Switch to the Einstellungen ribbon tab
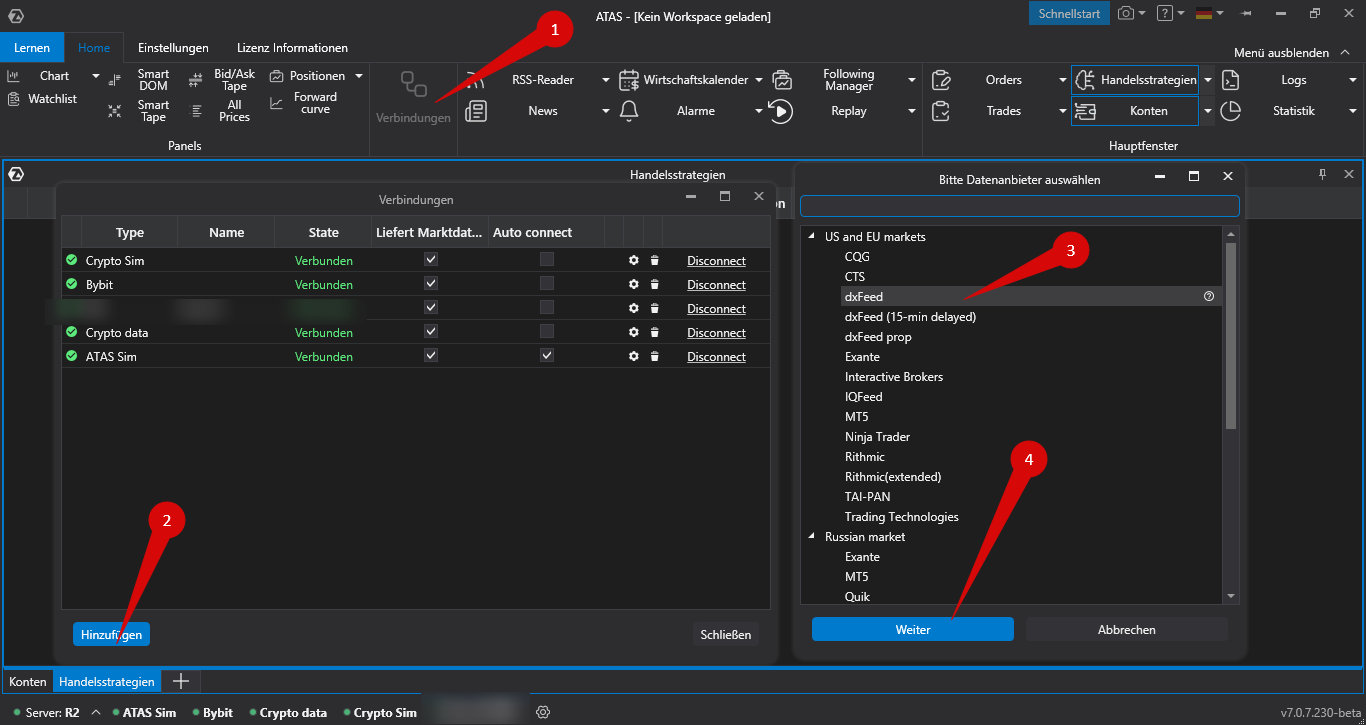The image size is (1366, 725). [x=173, y=48]
